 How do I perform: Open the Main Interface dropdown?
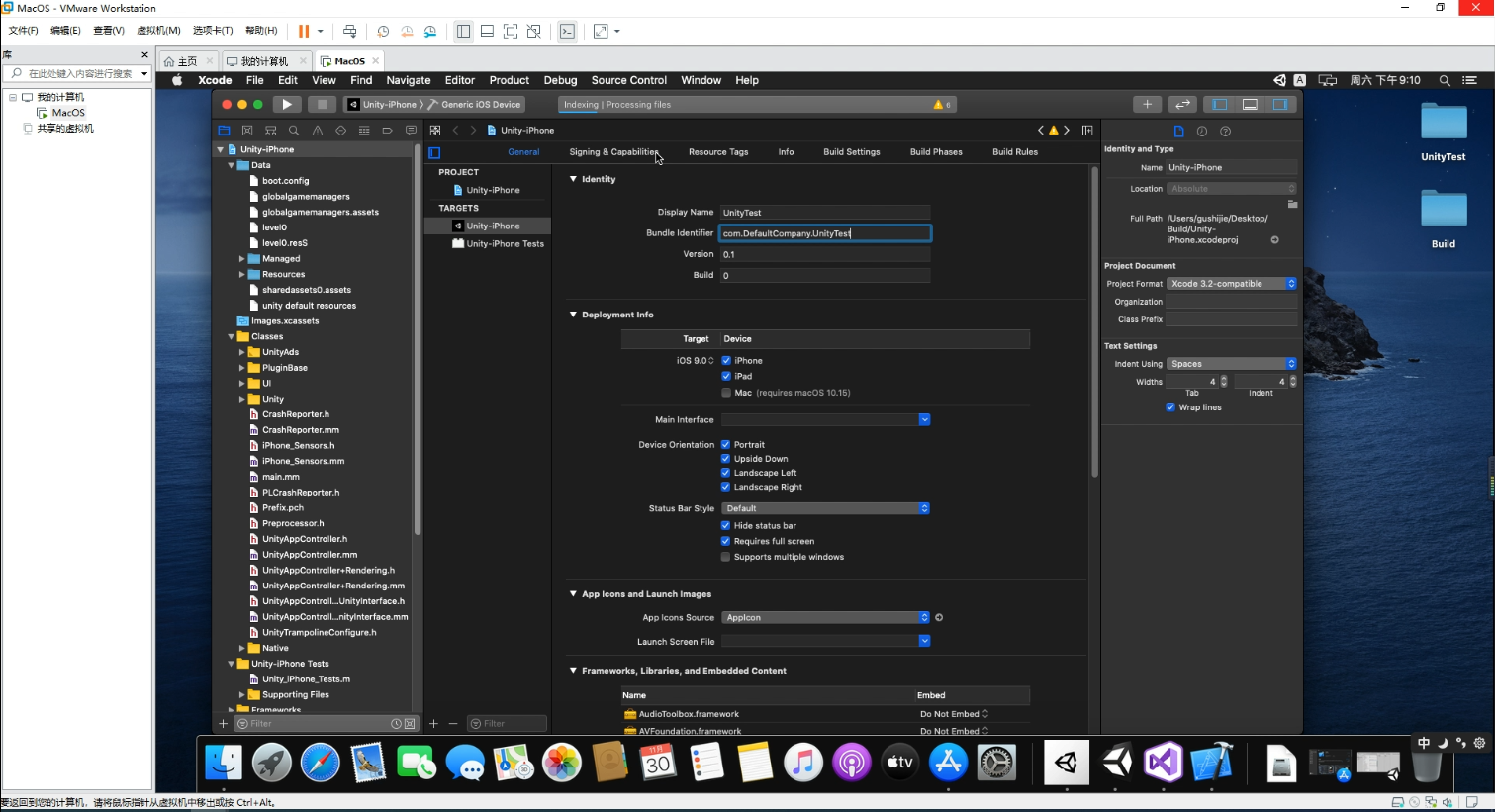(825, 420)
